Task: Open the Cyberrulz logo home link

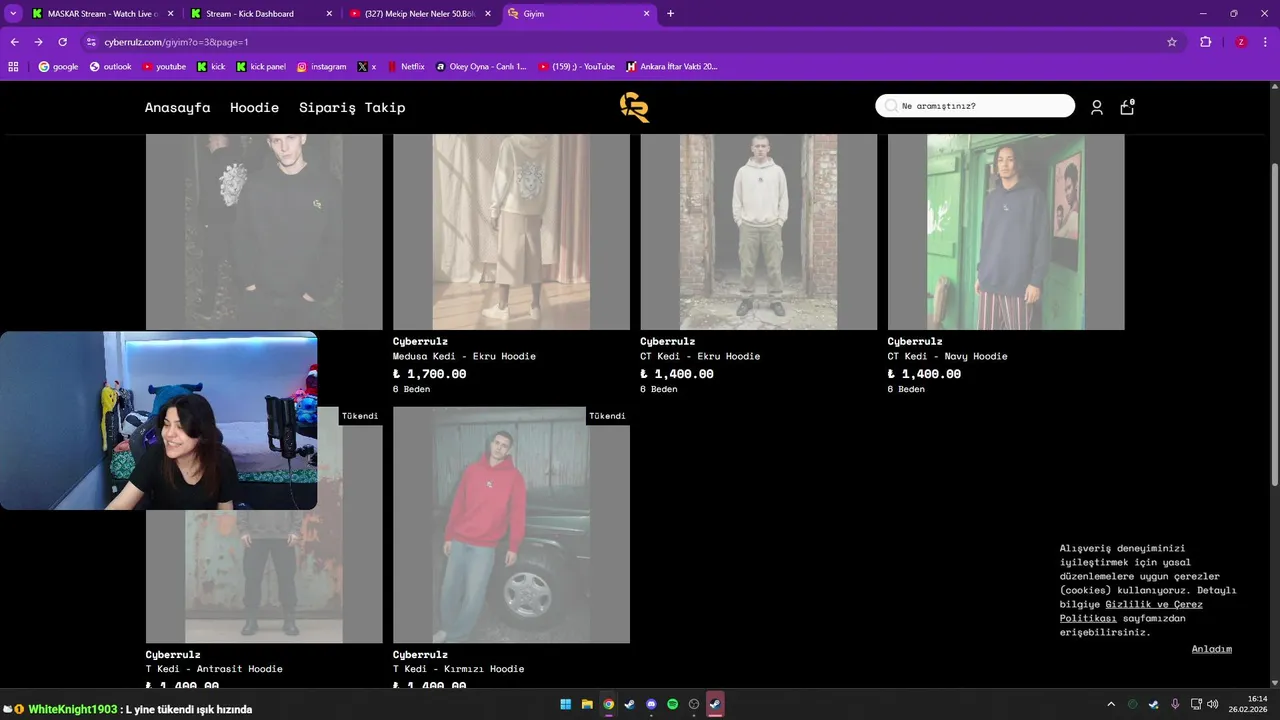Action: (x=634, y=107)
